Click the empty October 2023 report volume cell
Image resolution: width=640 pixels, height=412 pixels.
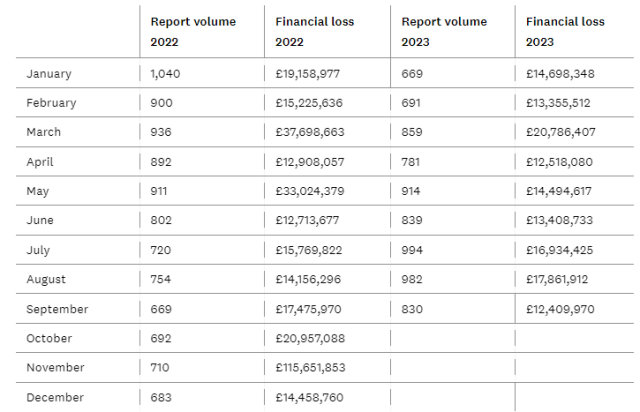tap(453, 338)
